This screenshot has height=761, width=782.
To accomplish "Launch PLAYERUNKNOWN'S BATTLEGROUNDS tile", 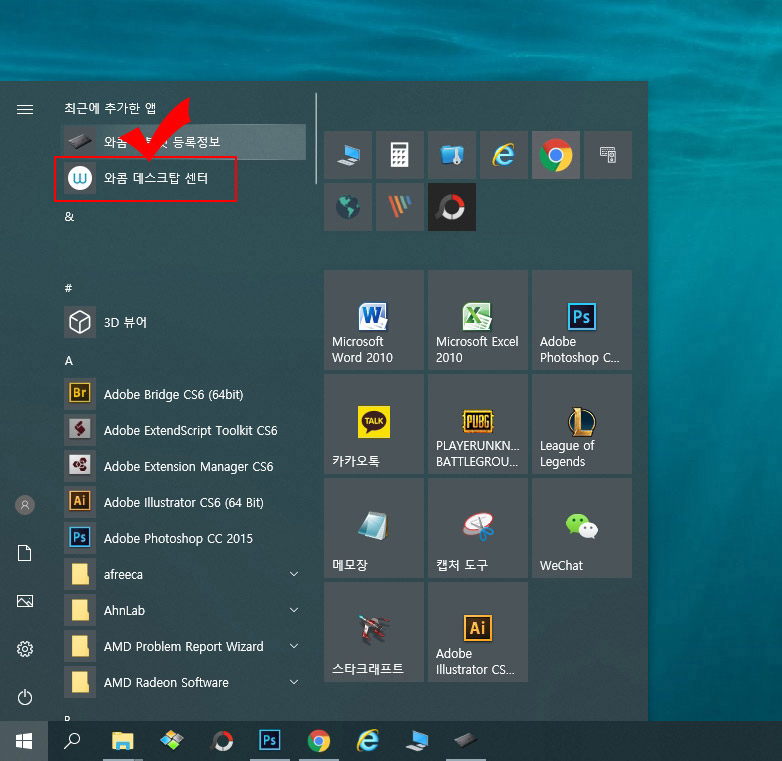I will tap(478, 424).
